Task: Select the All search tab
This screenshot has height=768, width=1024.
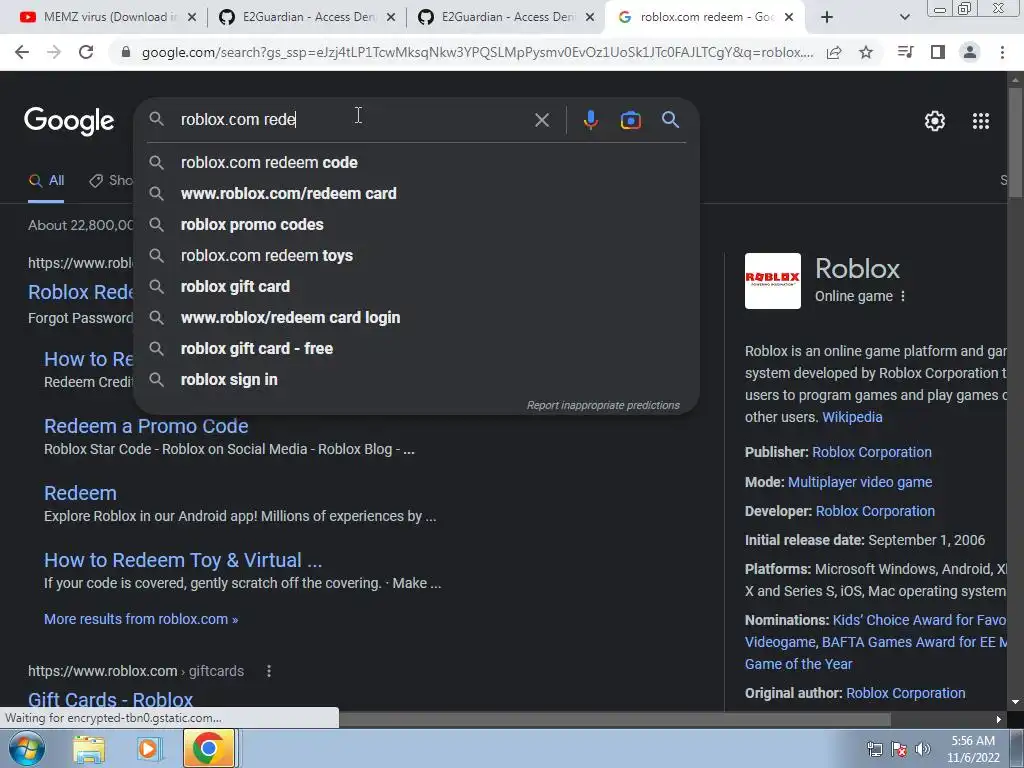Action: pos(46,180)
